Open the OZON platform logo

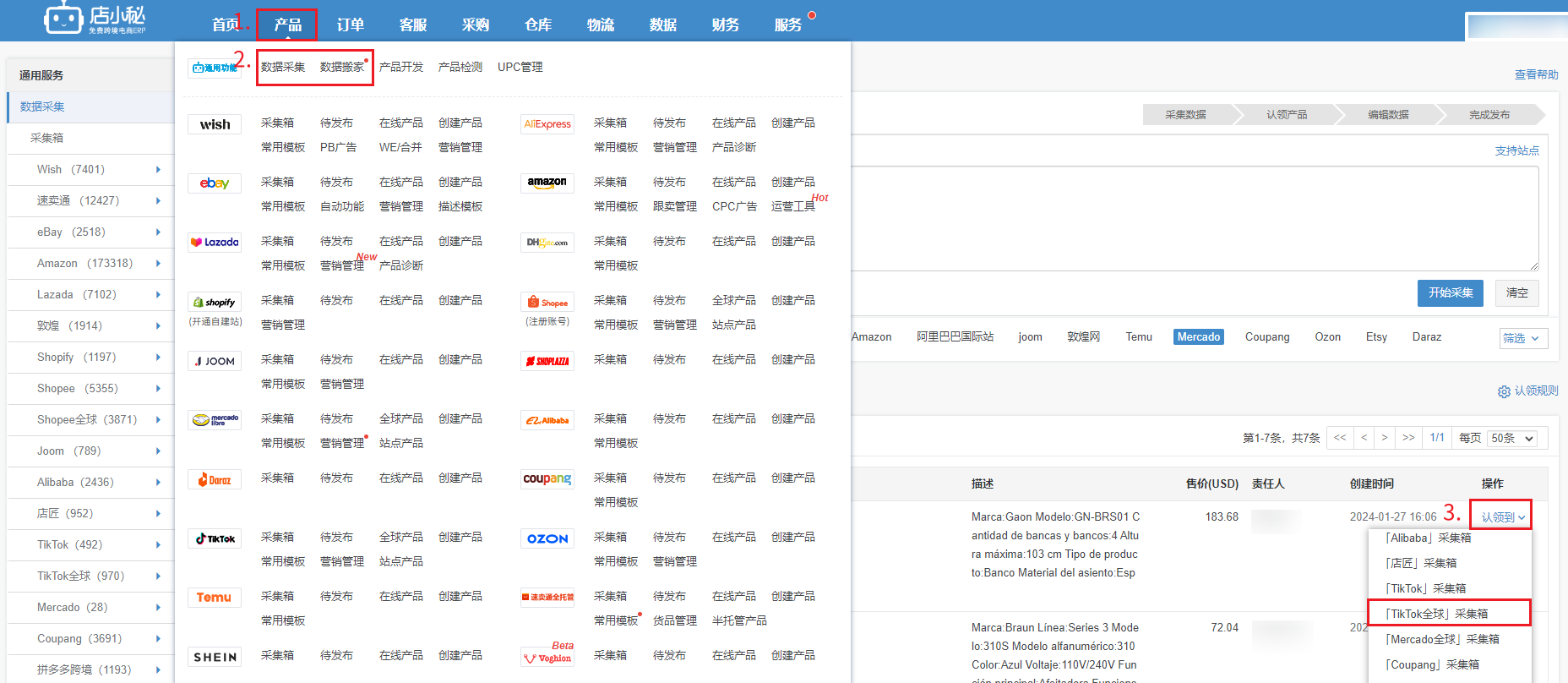[547, 538]
